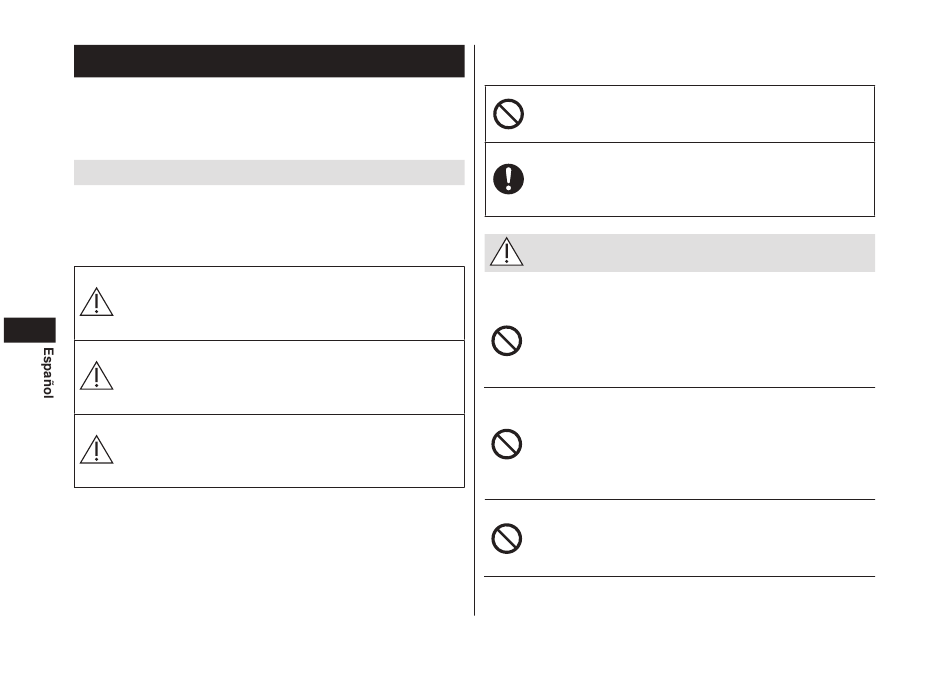Select the warning triangle in the gray banner
950x680 pixels.
(x=507, y=252)
